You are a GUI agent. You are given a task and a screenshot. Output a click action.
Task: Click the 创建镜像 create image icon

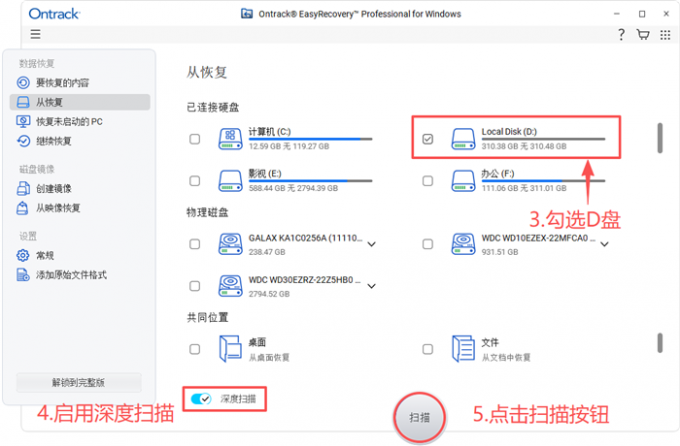[x=23, y=188]
